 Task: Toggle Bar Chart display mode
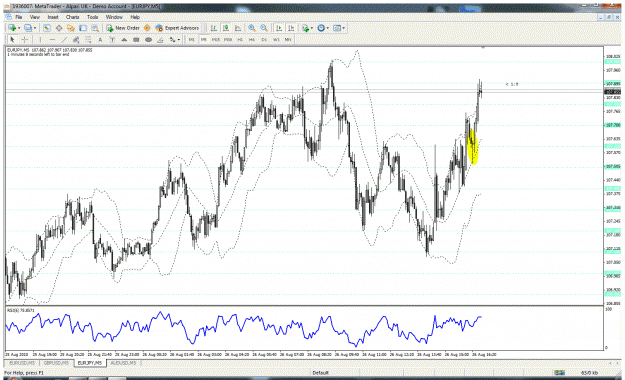point(214,28)
